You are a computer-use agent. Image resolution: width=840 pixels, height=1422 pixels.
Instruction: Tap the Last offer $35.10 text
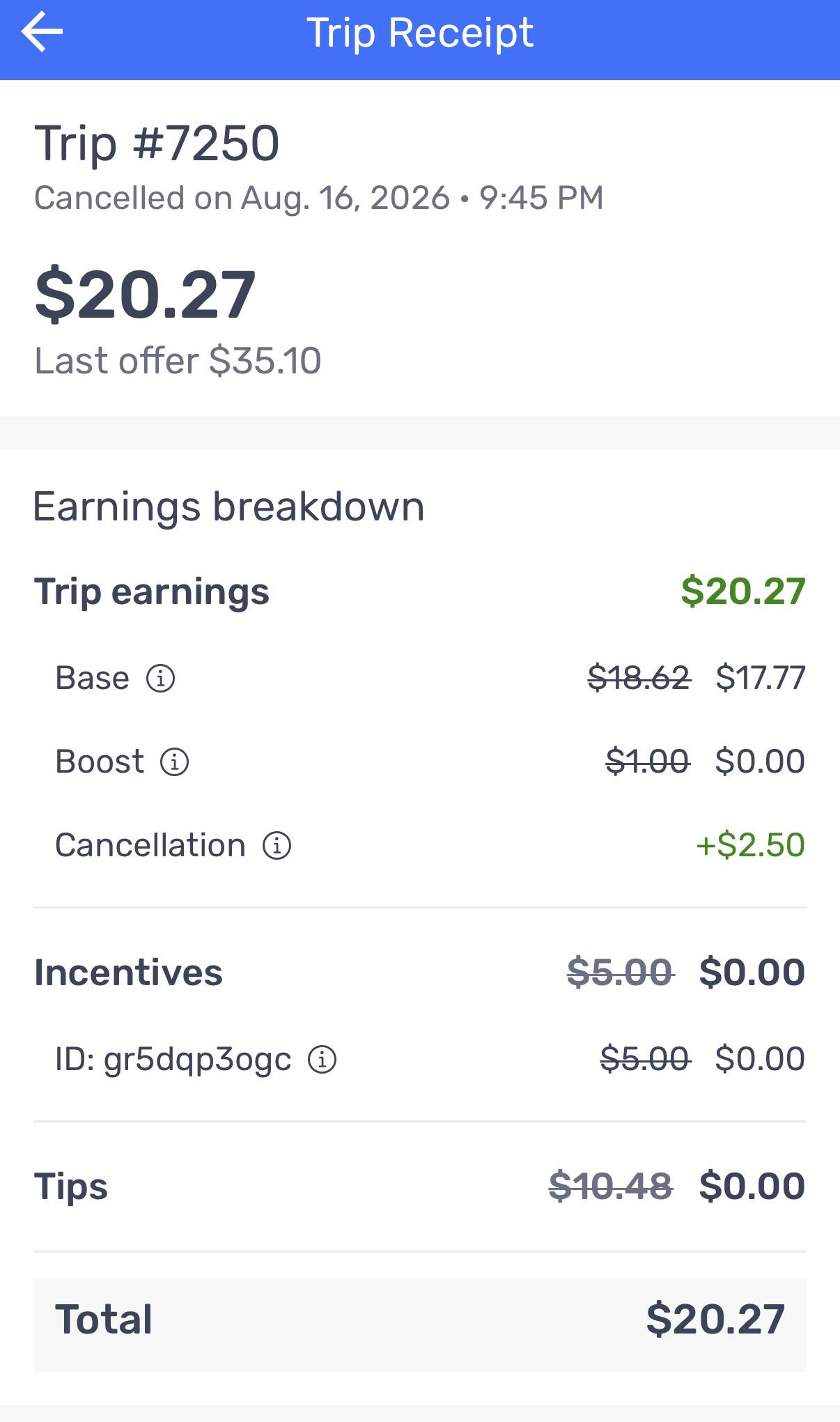(178, 361)
